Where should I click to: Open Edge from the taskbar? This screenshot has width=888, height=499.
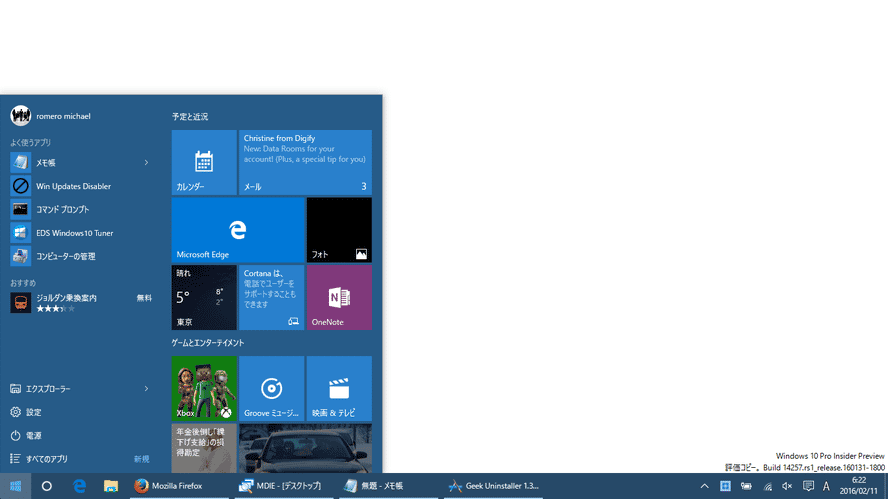(79, 486)
